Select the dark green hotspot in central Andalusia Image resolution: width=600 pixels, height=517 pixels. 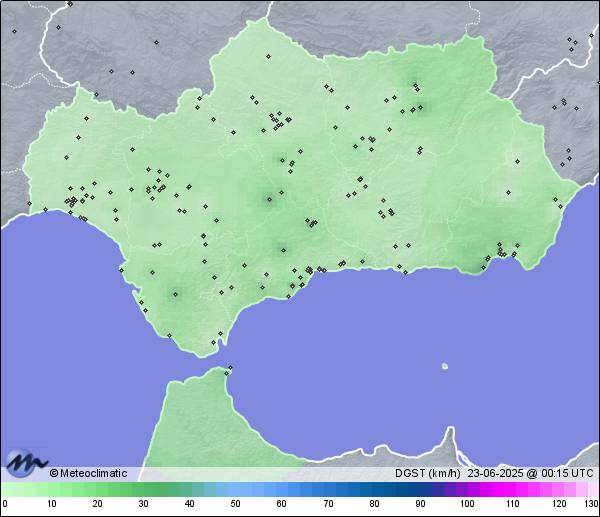click(268, 198)
